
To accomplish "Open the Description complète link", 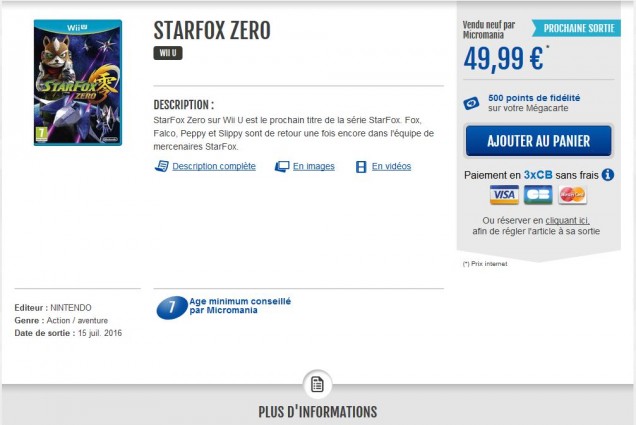I will (213, 167).
